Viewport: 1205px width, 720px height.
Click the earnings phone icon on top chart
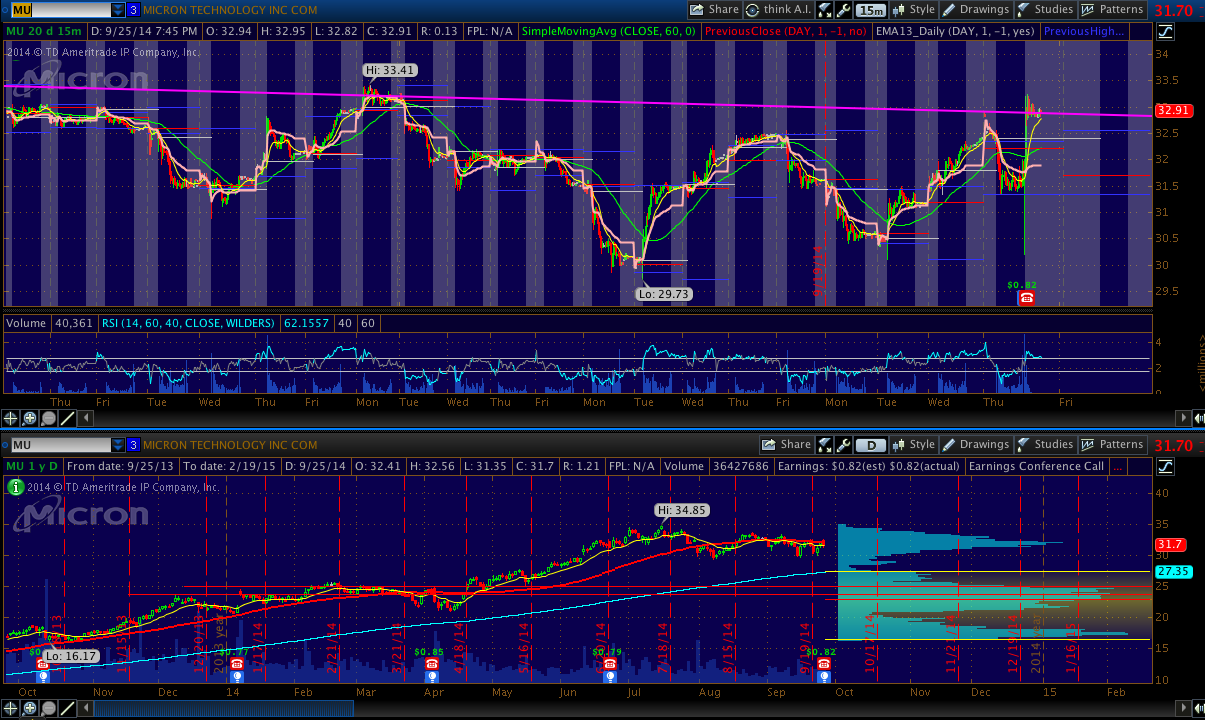pyautogui.click(x=1026, y=298)
